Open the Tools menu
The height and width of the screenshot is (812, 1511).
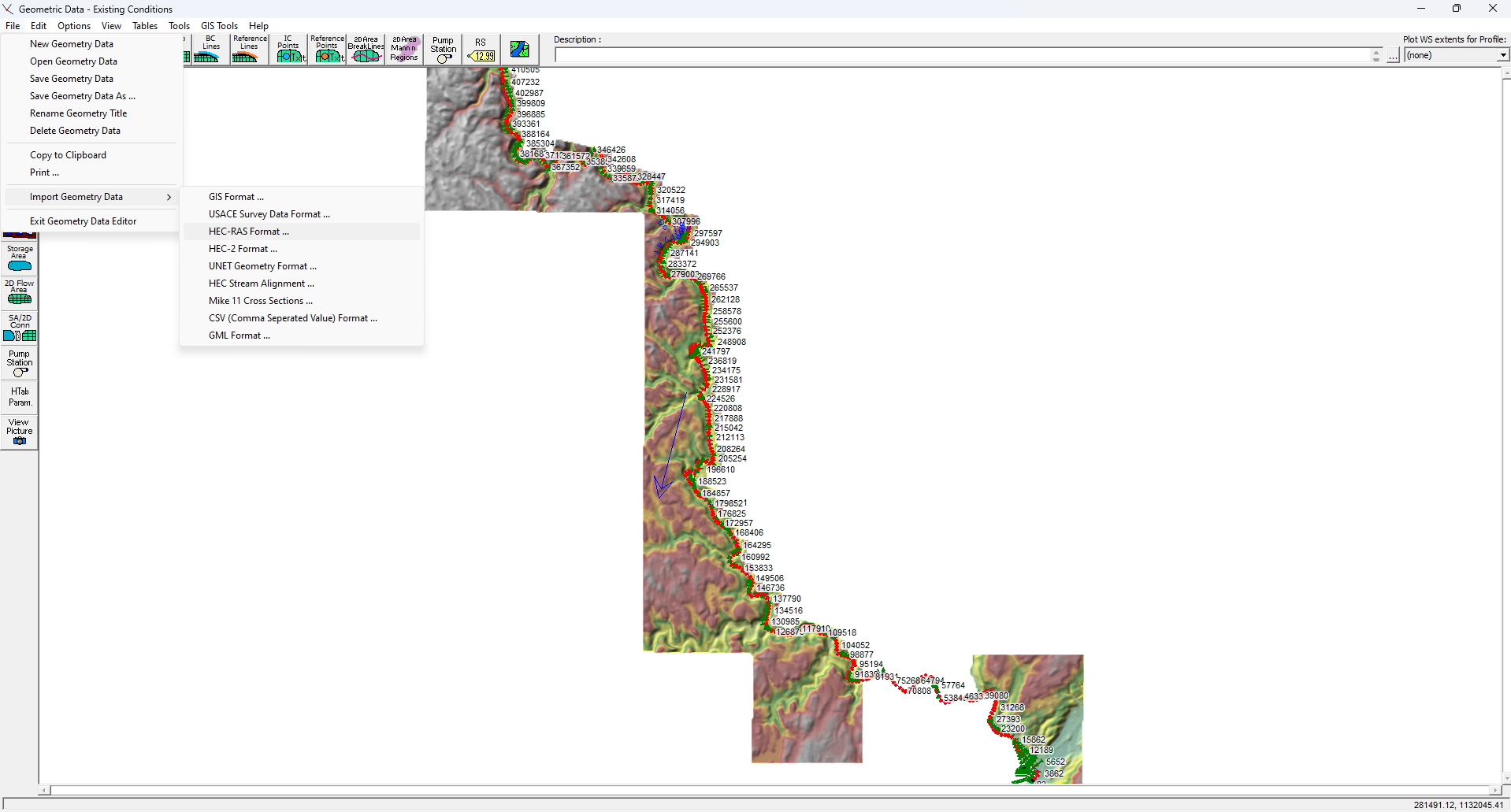click(x=179, y=26)
